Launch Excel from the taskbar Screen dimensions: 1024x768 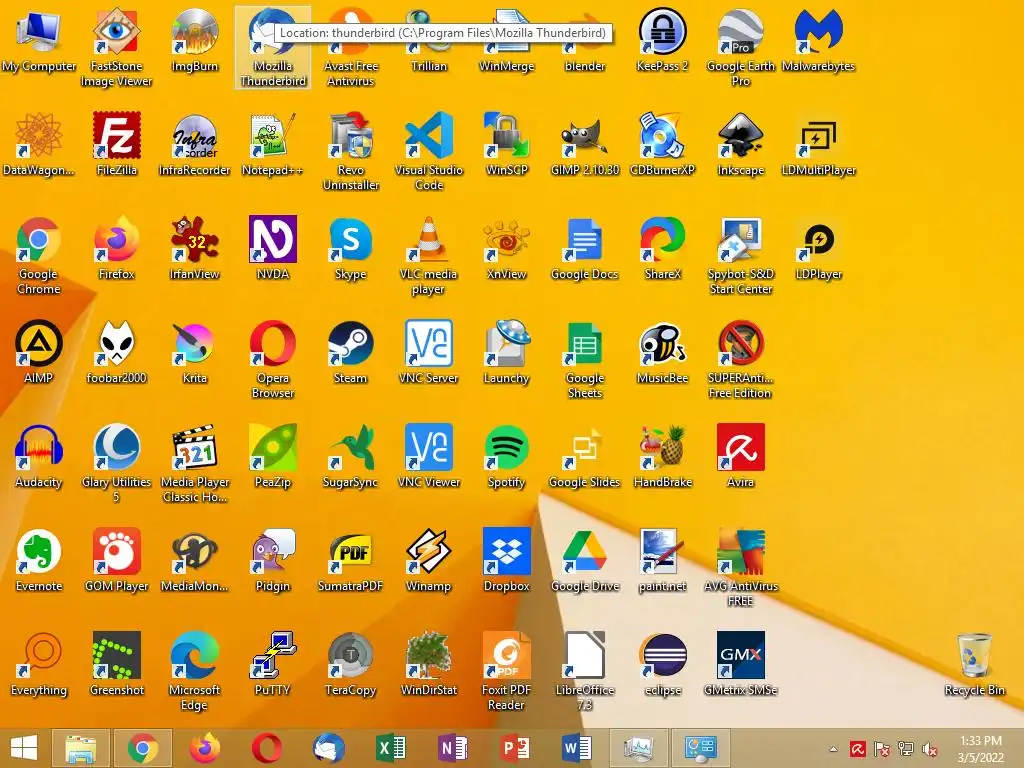coord(391,748)
